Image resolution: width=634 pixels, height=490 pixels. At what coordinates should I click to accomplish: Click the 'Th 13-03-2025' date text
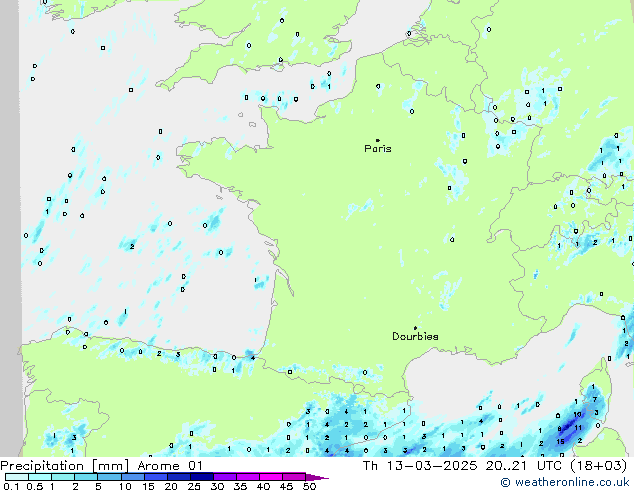click(x=420, y=466)
